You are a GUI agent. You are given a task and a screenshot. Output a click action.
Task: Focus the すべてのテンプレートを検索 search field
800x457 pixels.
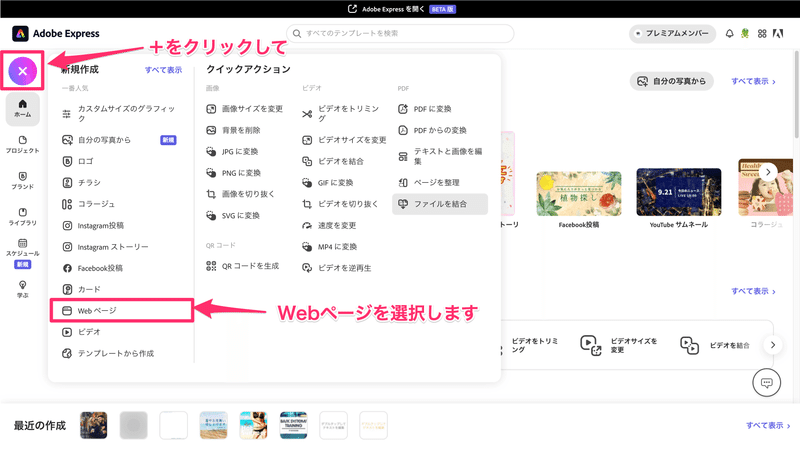pyautogui.click(x=400, y=34)
